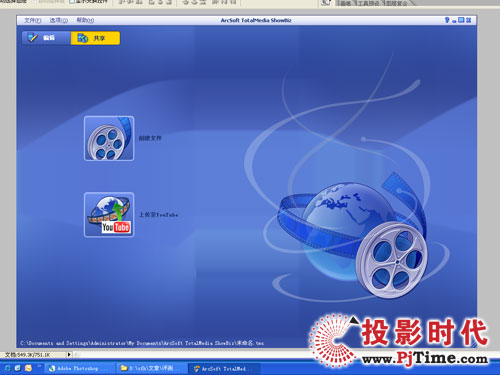Click the 上传至YouTube label text
Screen dimensions: 500x375
pos(158,215)
